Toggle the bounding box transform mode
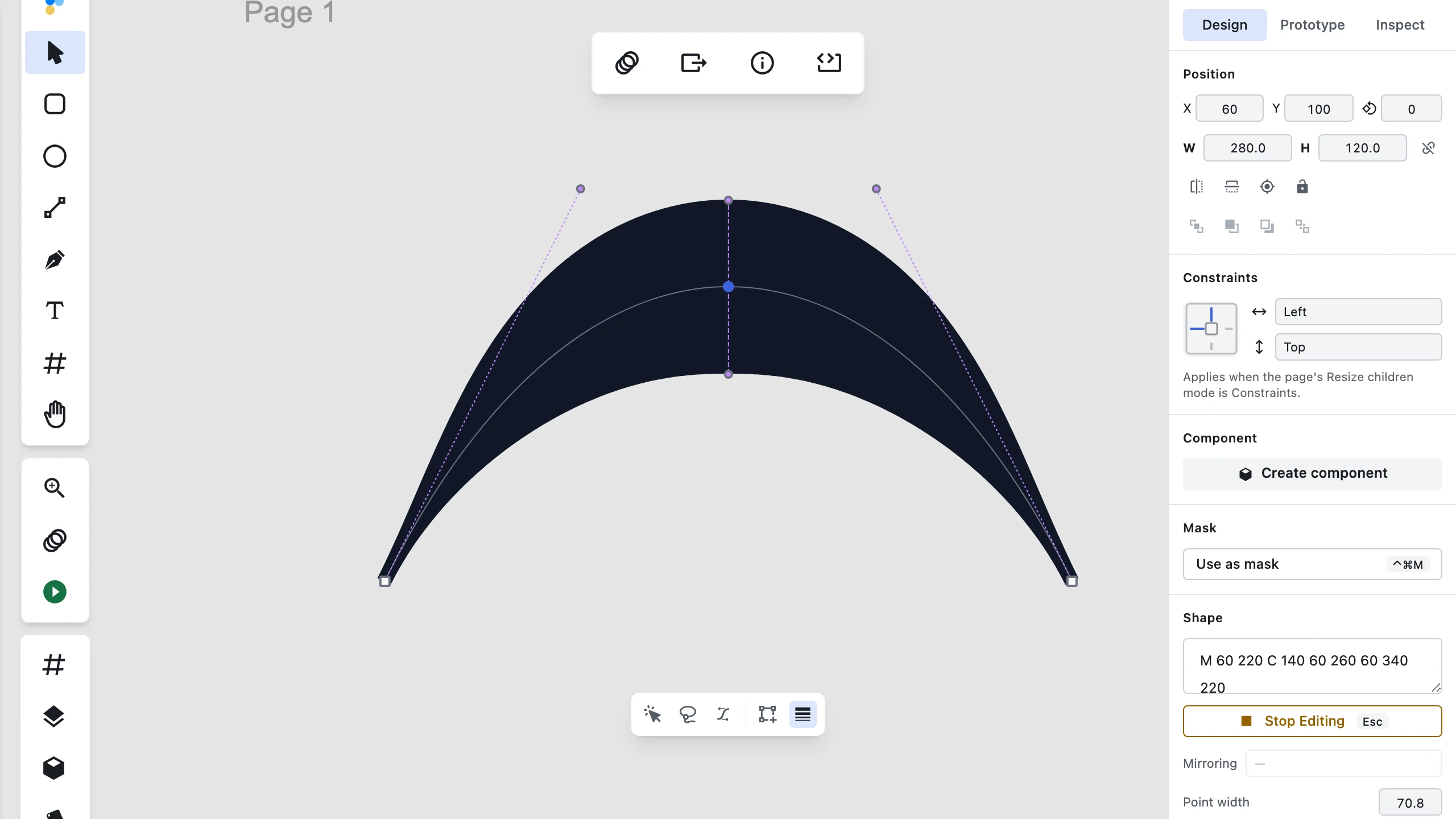Viewport: 1456px width, 819px height. (767, 714)
